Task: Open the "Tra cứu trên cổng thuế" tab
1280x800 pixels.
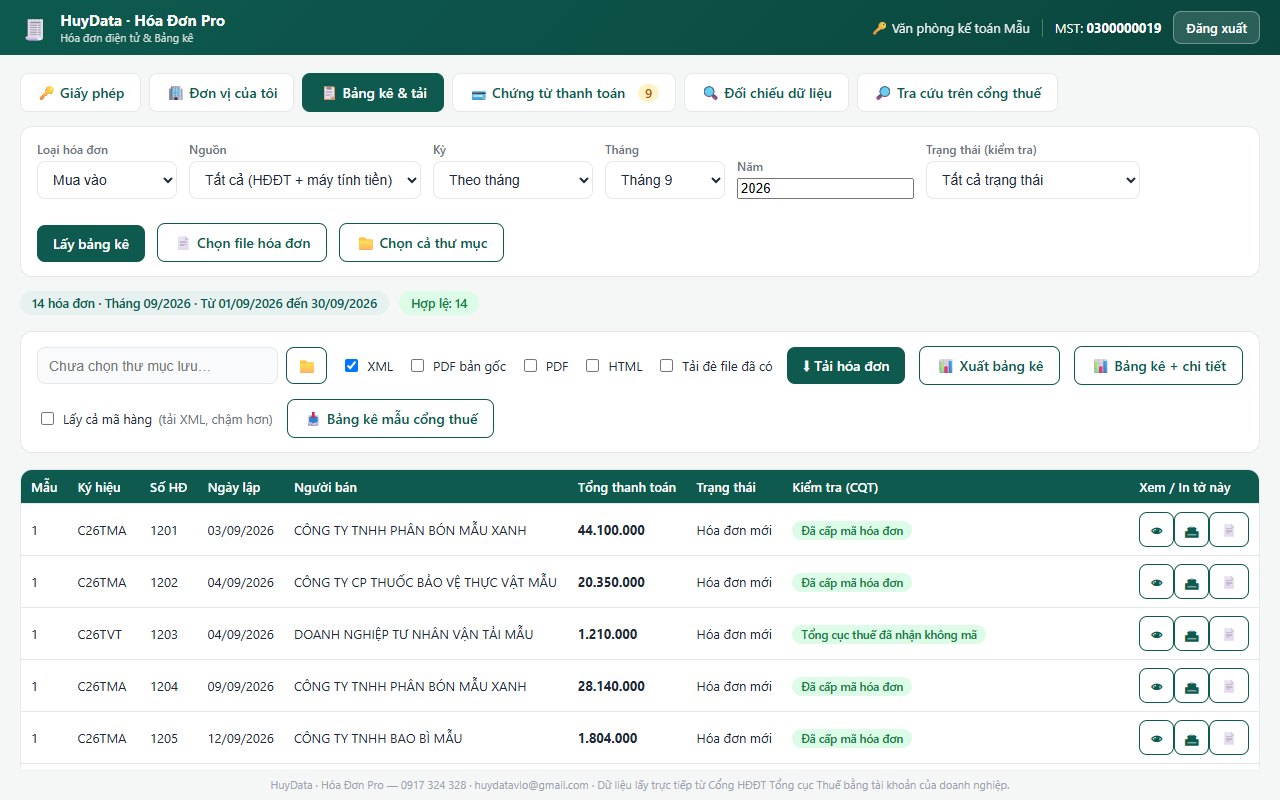Action: [x=957, y=93]
